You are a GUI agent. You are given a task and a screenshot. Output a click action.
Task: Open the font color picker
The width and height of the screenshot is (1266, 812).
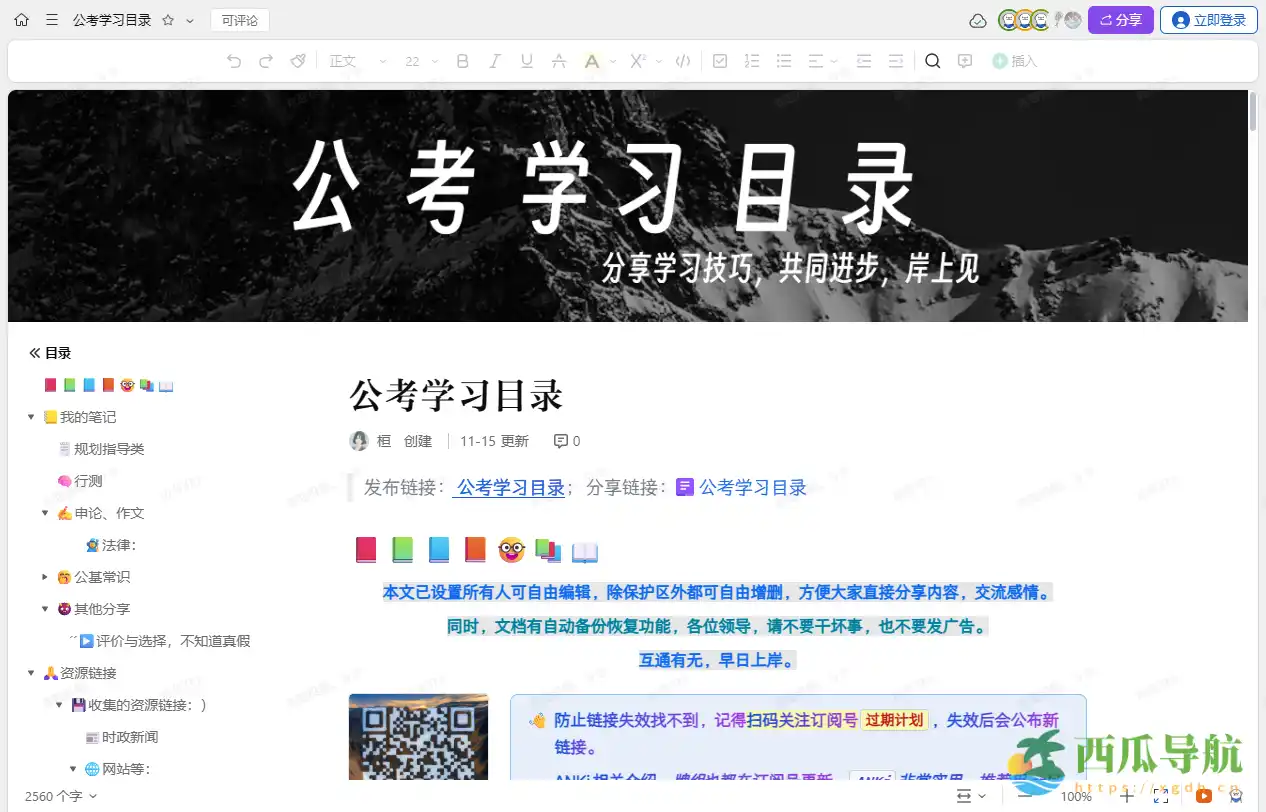coord(593,61)
